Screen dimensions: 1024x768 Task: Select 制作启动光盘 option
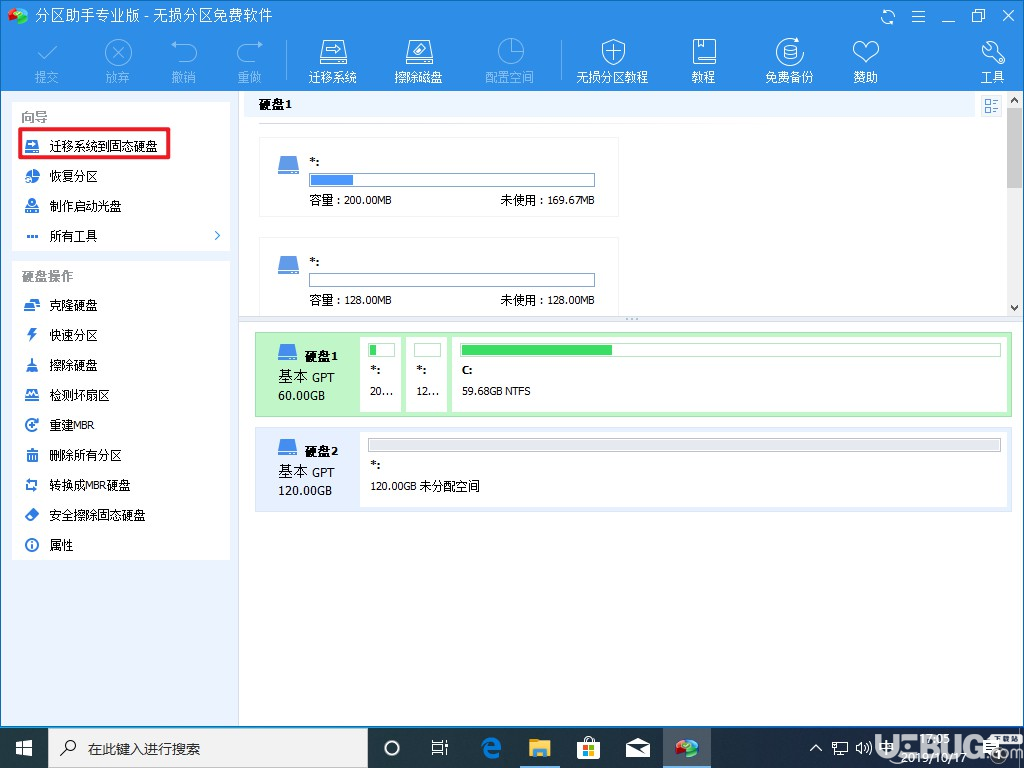85,206
